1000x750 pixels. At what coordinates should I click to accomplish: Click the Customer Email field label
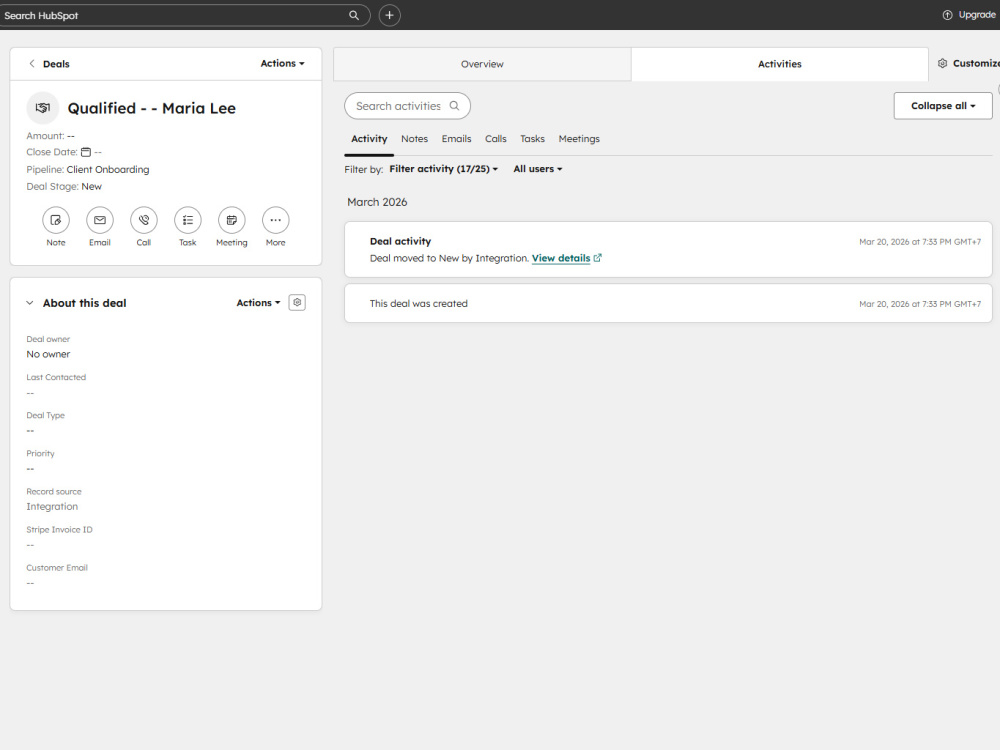(x=57, y=568)
